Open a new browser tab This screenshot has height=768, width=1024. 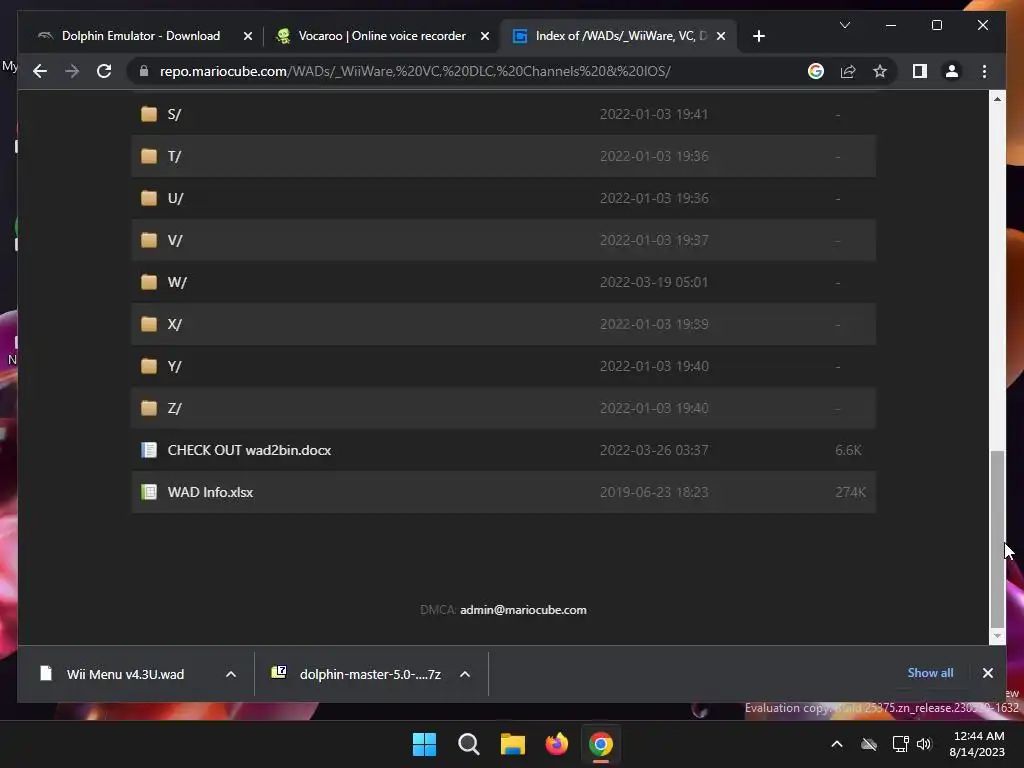[x=758, y=36]
